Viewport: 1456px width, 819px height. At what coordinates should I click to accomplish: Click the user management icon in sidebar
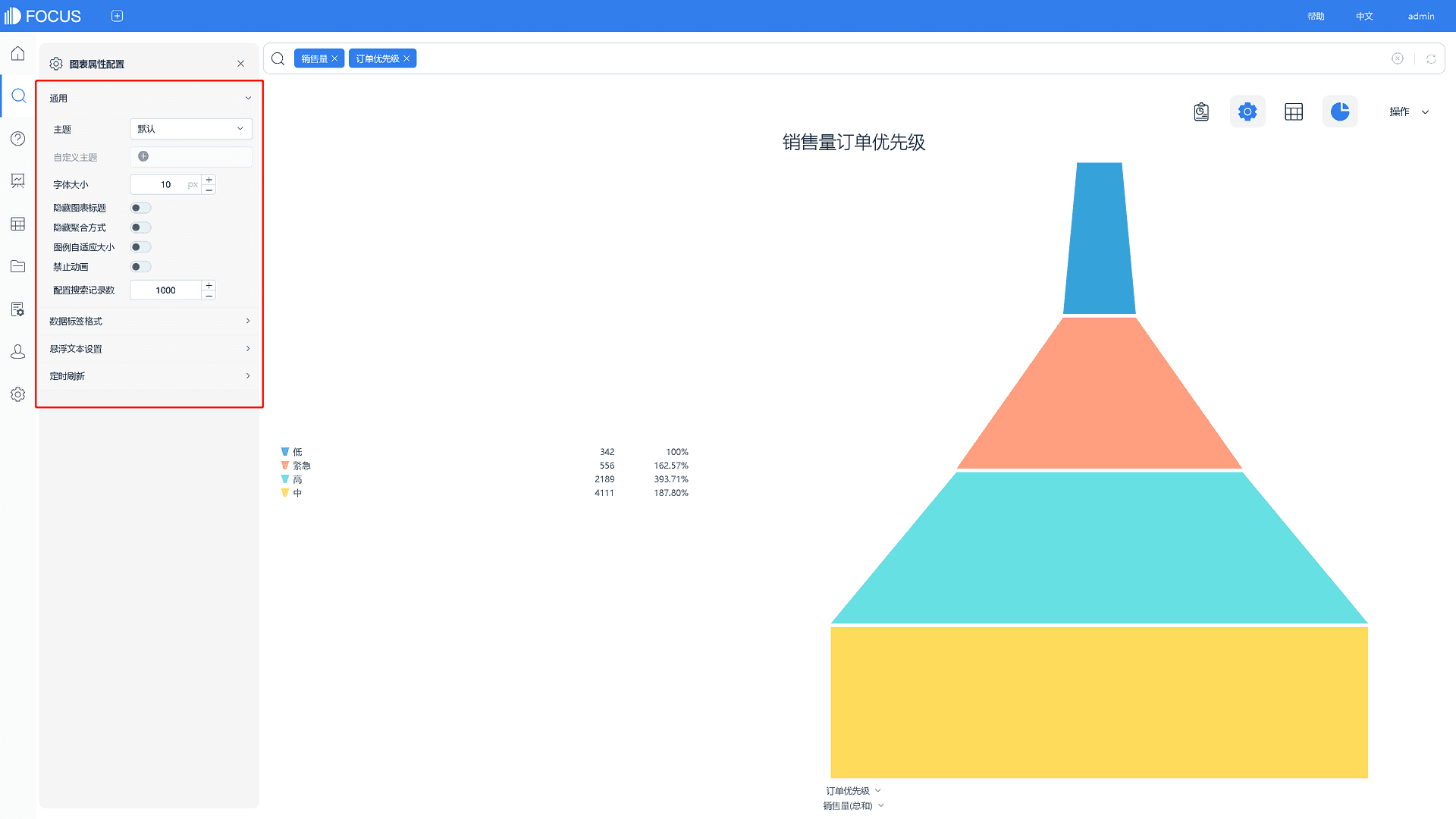tap(18, 351)
